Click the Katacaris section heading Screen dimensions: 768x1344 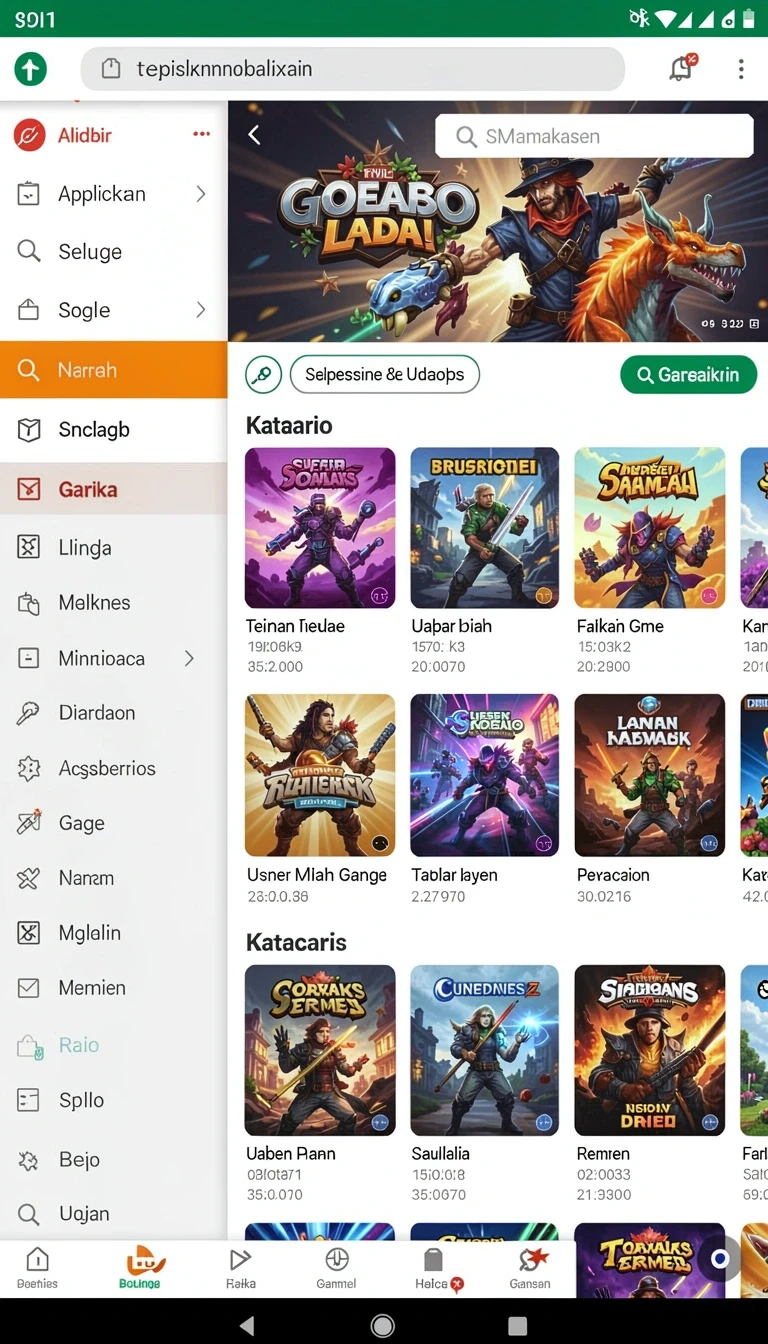click(x=296, y=942)
